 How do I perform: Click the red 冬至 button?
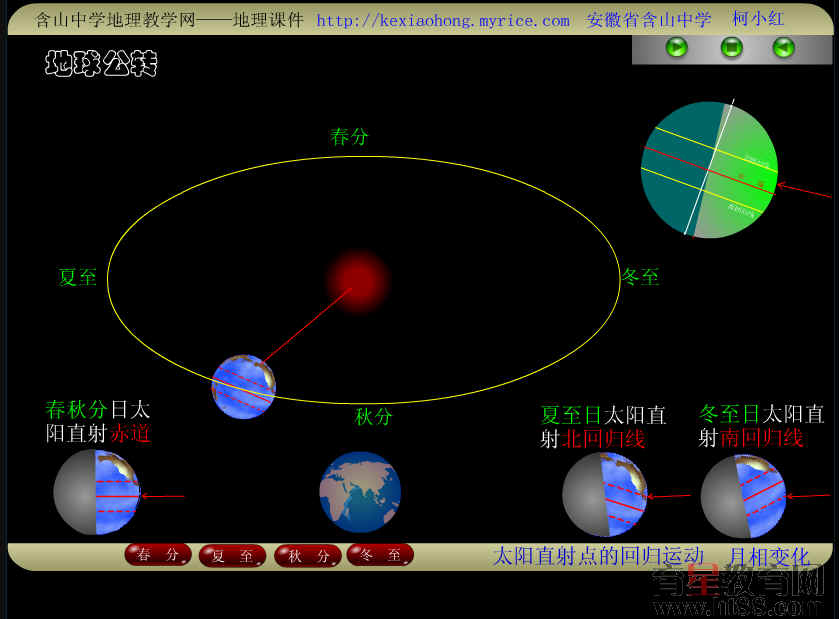(380, 555)
